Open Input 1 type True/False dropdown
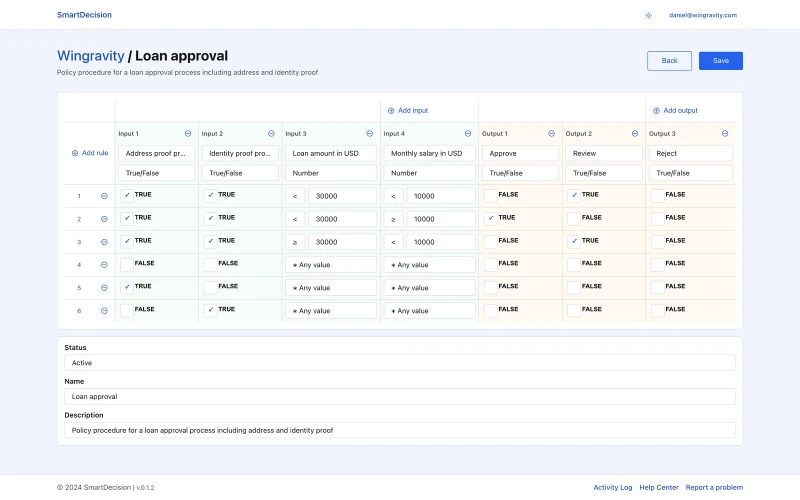The image size is (800, 500). click(157, 173)
